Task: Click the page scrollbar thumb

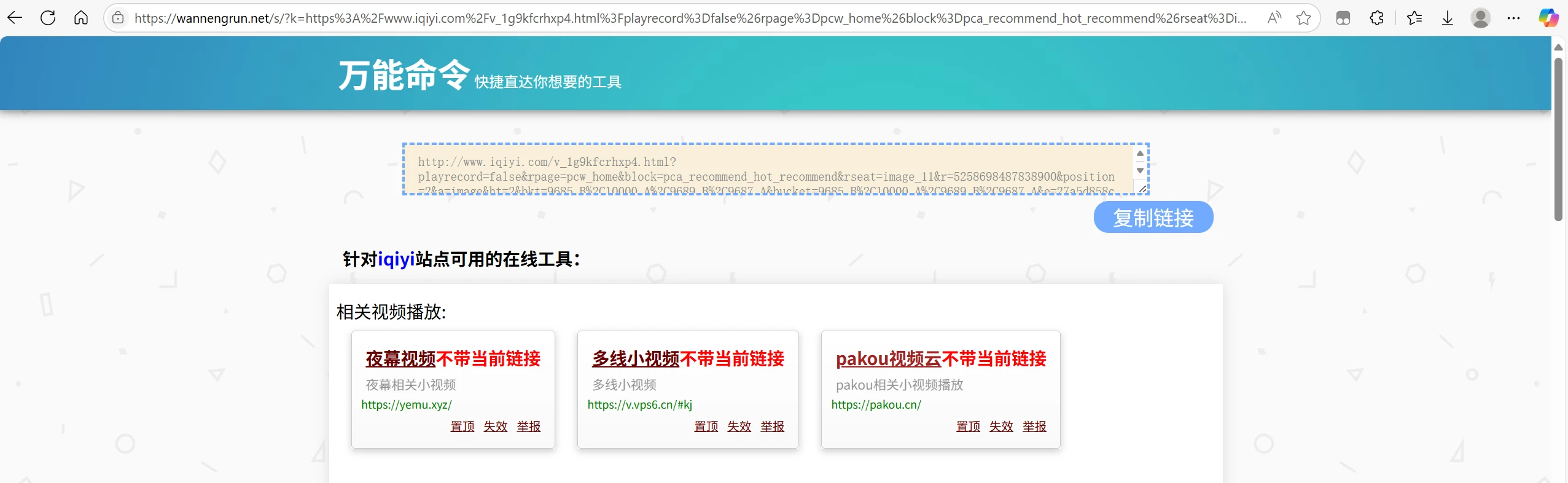Action: point(1558,139)
